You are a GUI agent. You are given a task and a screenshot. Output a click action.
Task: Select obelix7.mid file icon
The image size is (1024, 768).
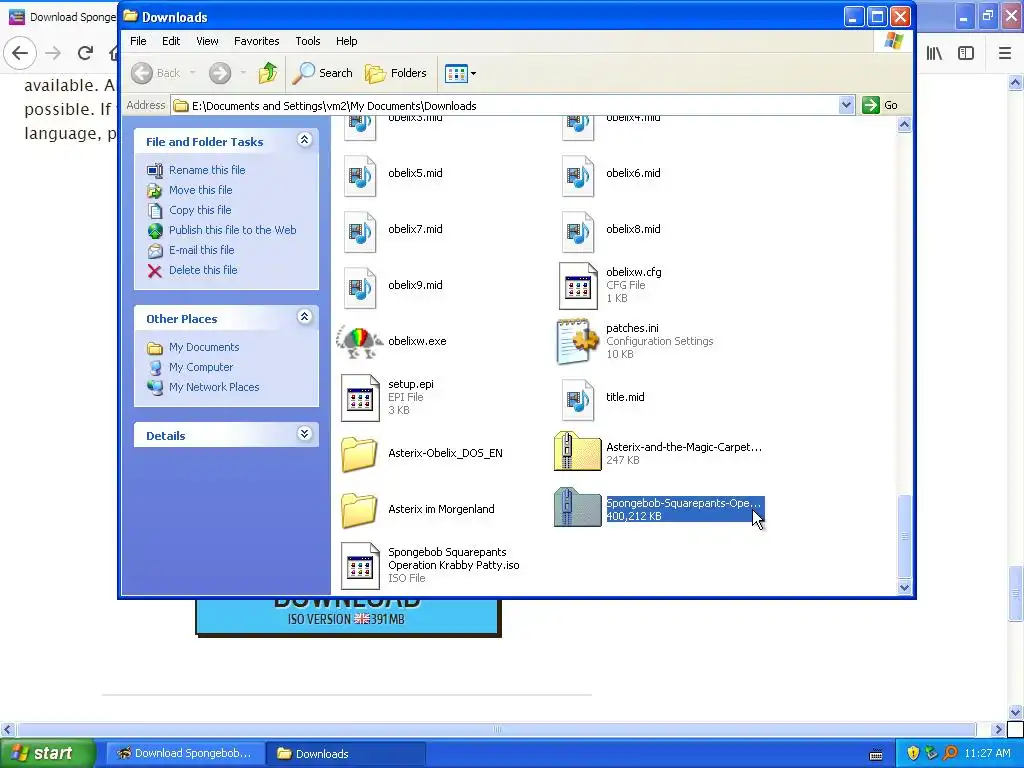click(360, 231)
